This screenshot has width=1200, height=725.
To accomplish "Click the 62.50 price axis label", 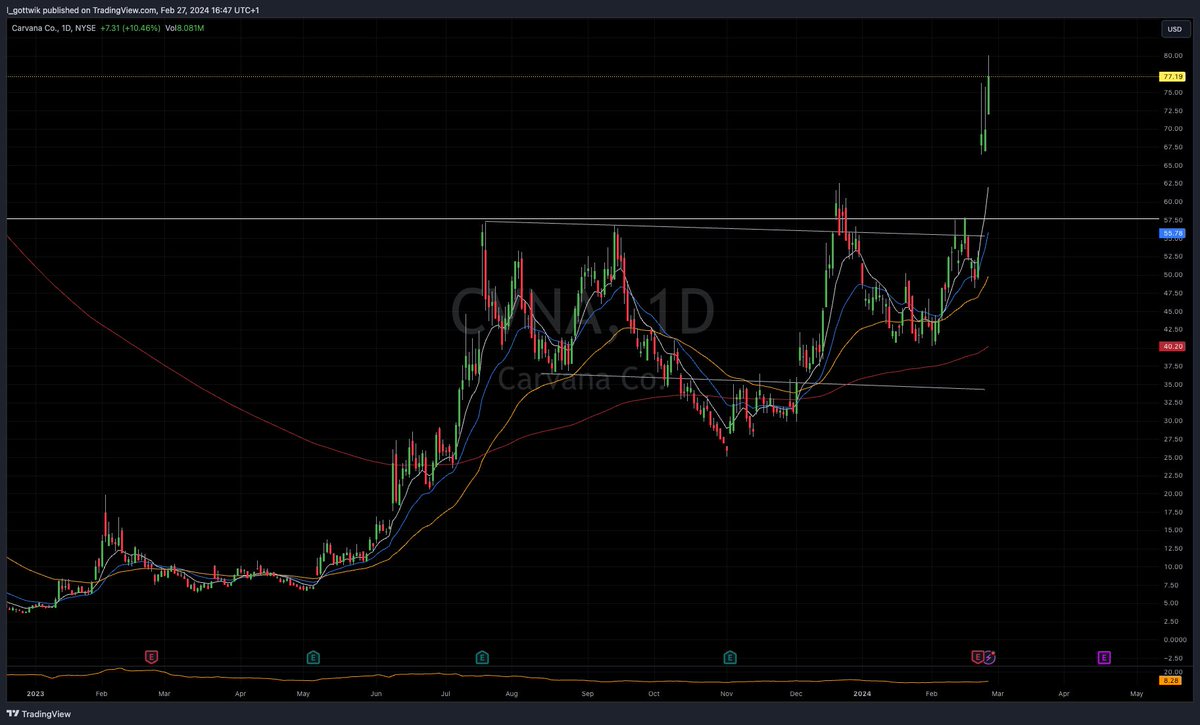I will click(x=1172, y=183).
